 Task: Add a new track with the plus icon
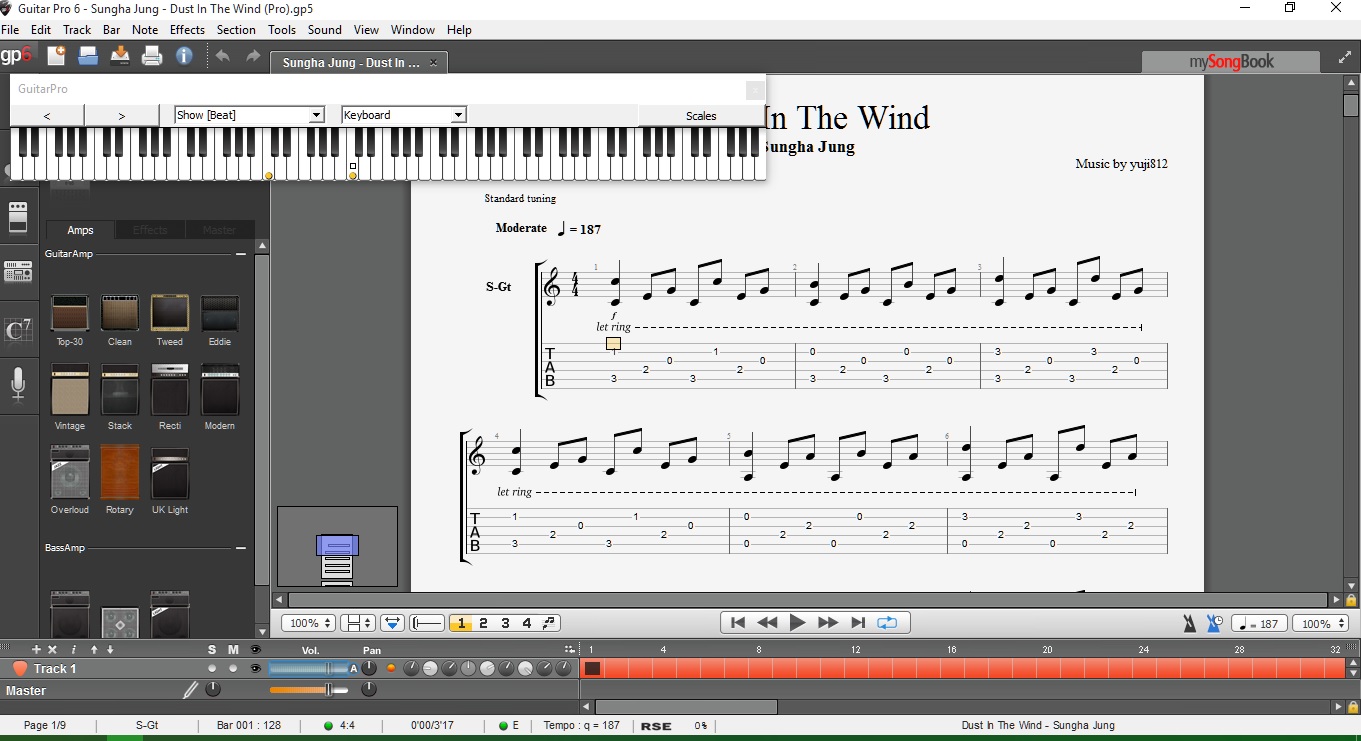pos(36,650)
